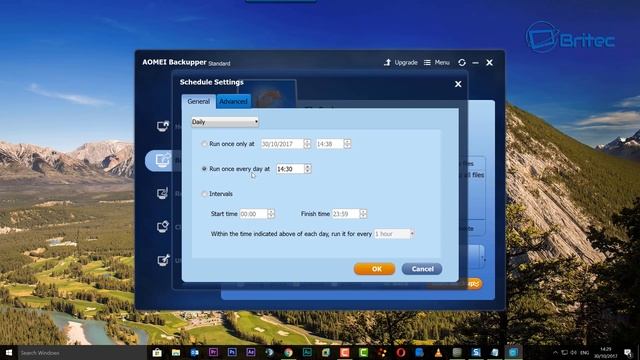Open Google Chrome from taskbar
The image size is (640, 360).
click(x=288, y=353)
